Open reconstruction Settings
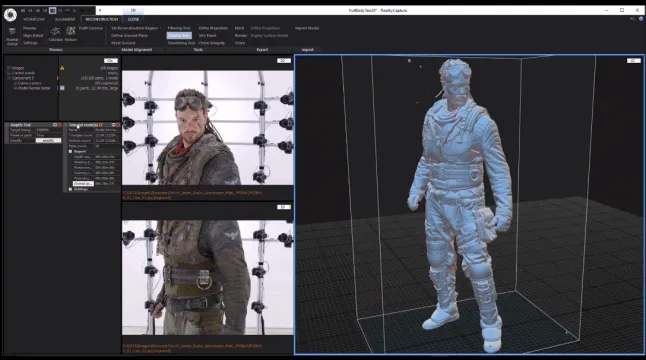Screen dimensions: 646x360 [x=30, y=43]
